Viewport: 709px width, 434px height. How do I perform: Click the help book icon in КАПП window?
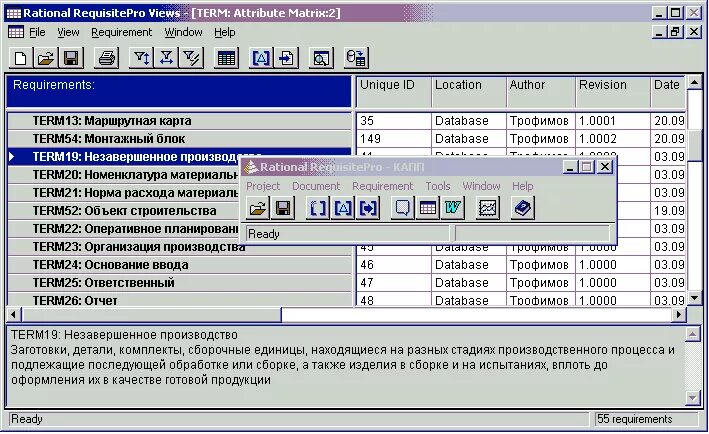523,208
